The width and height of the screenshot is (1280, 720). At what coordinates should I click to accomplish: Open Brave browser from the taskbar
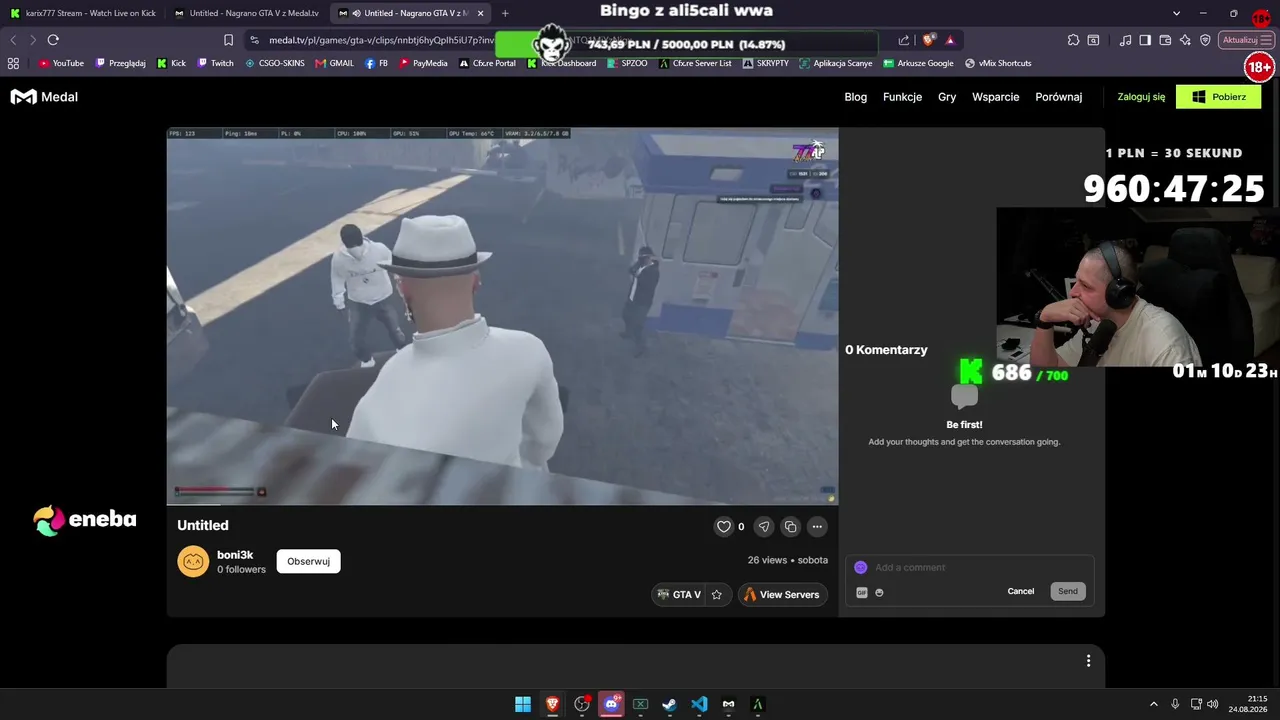552,704
